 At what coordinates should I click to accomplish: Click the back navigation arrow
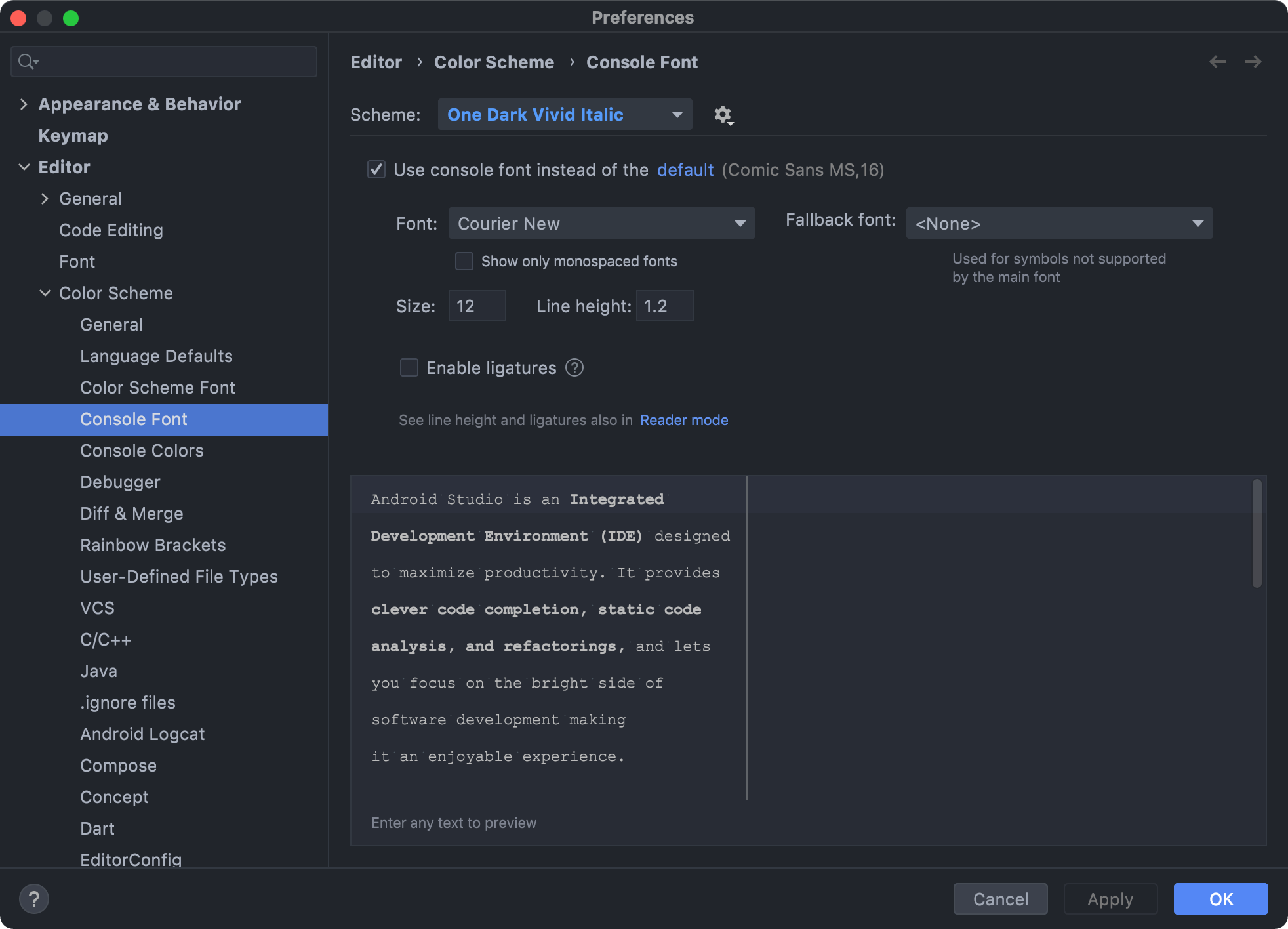coord(1217,62)
